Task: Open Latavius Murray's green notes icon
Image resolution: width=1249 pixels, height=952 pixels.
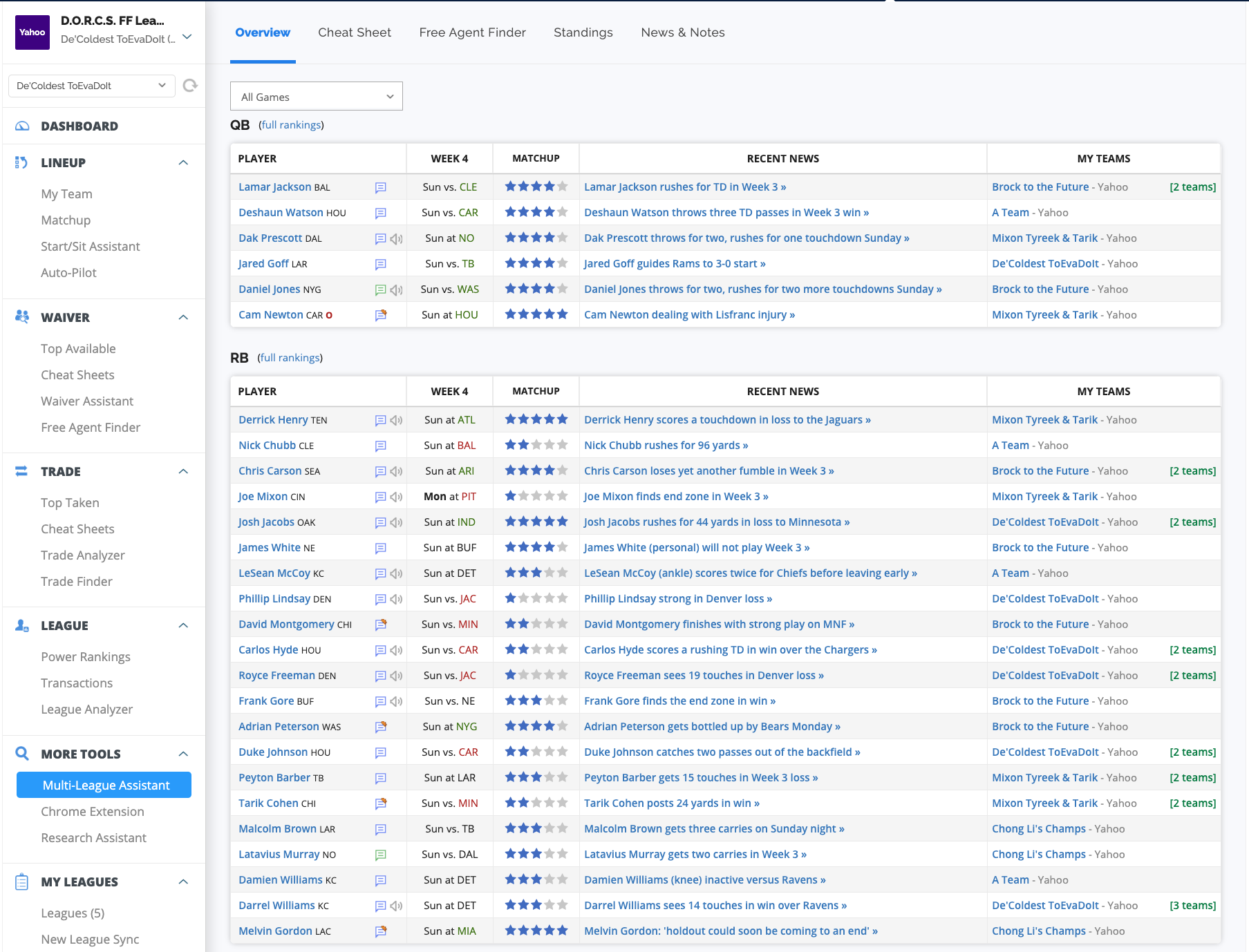Action: coord(380,855)
